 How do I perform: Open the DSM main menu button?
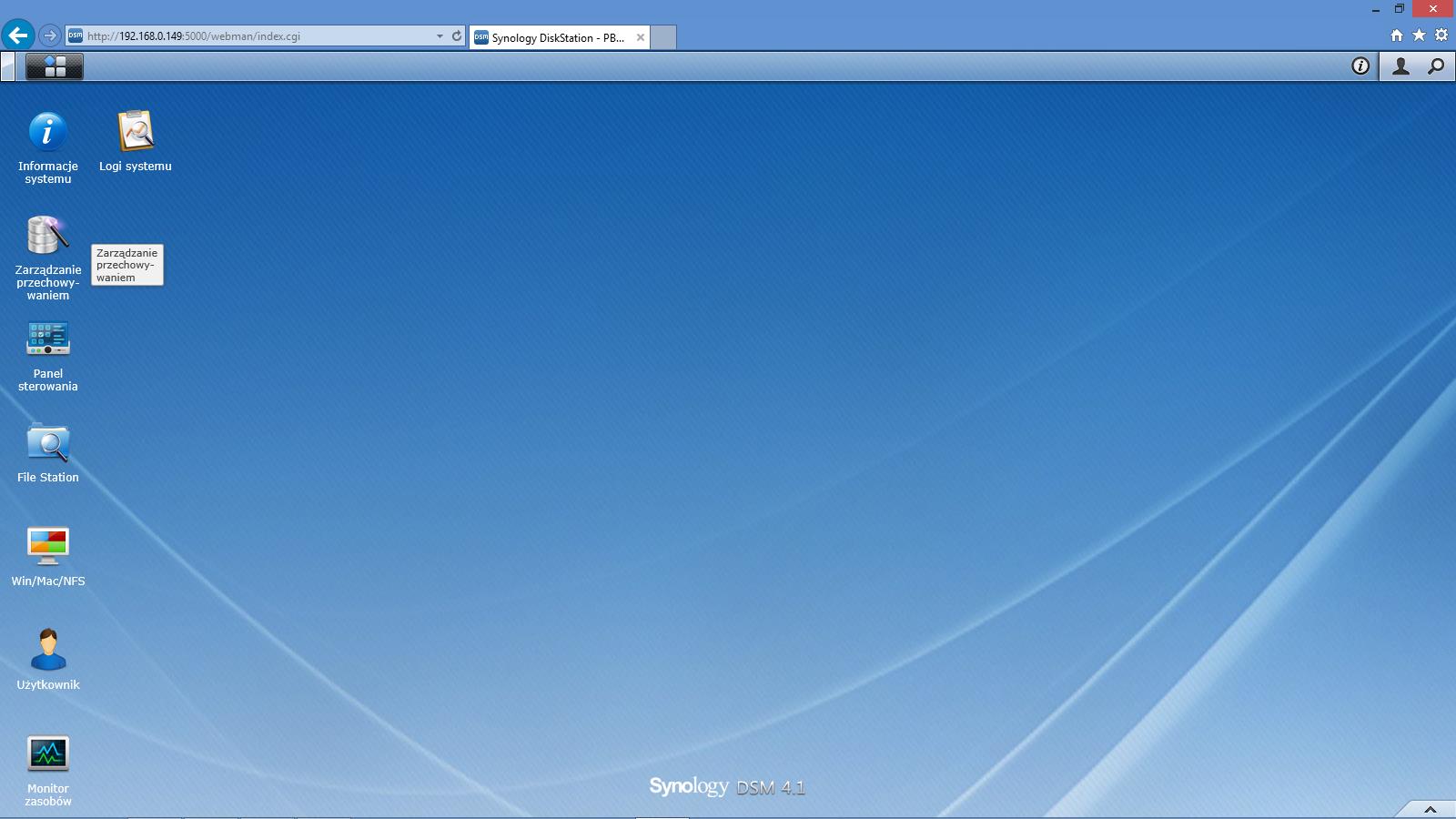pyautogui.click(x=55, y=66)
